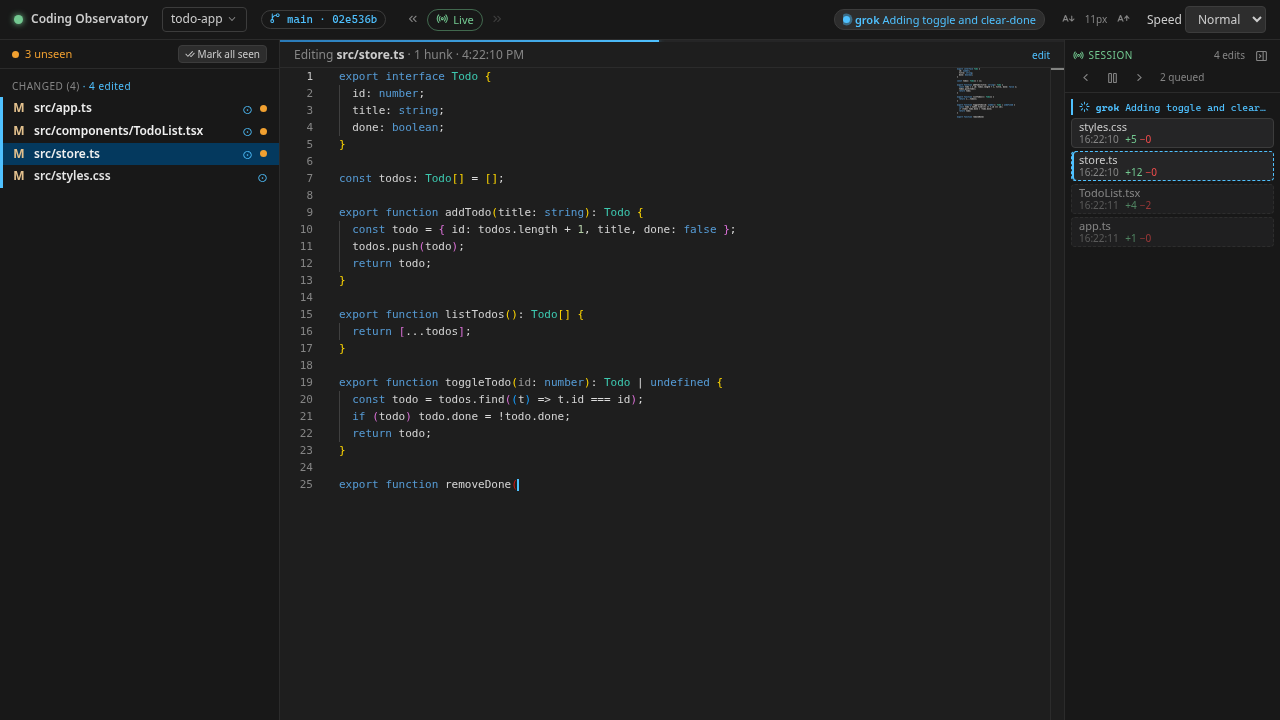Click the unseen orange dot on src/app.ts
This screenshot has width=1280, height=720.
263,109
